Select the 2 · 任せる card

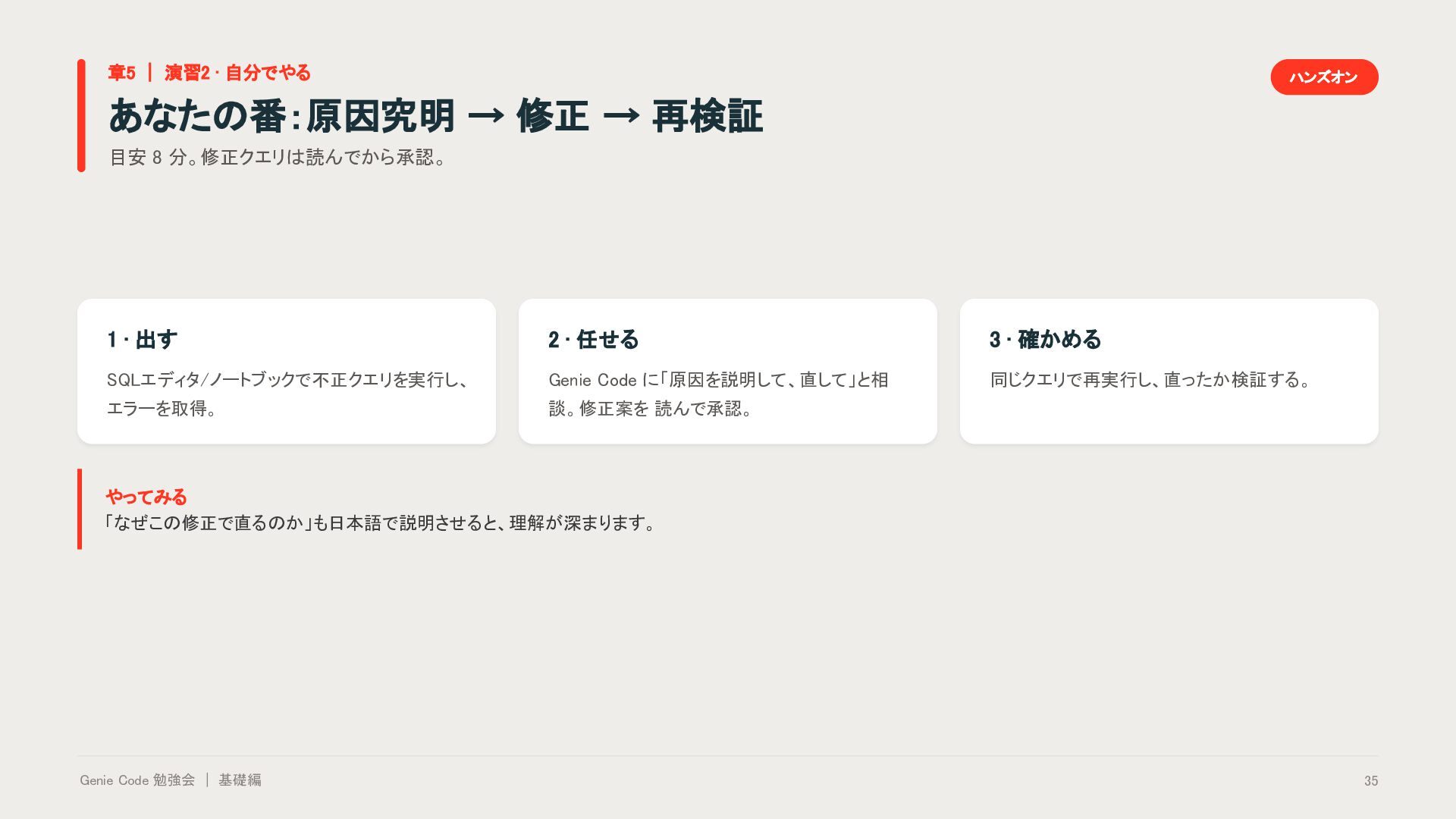coord(728,371)
